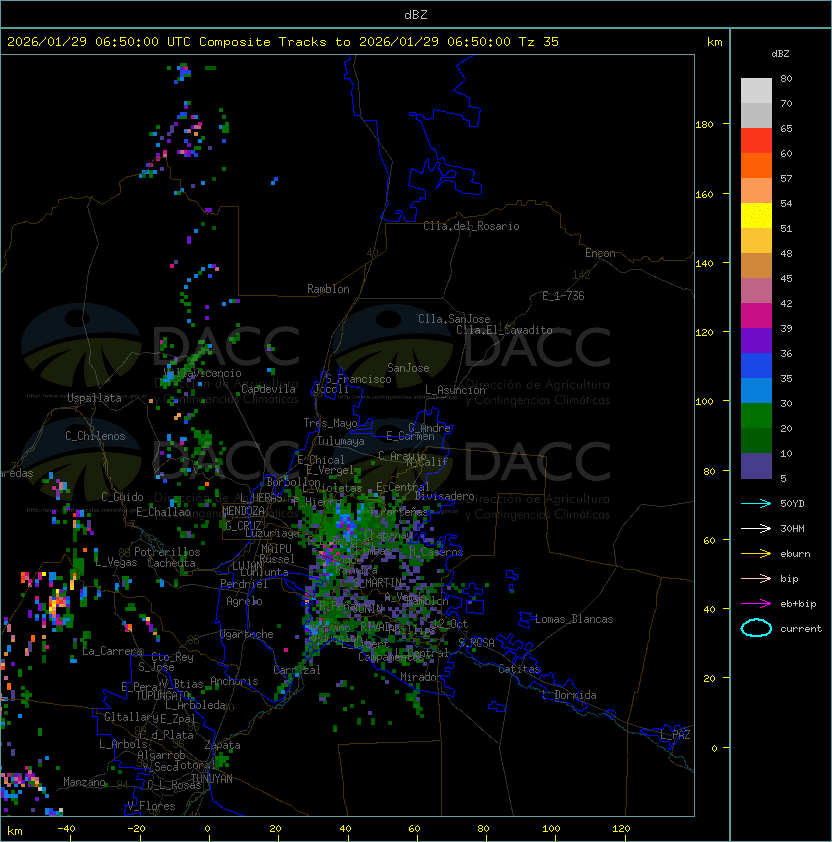Screen dimensions: 832x842
Task: Click the 'Villavicencio' place label
Action: tap(202, 373)
